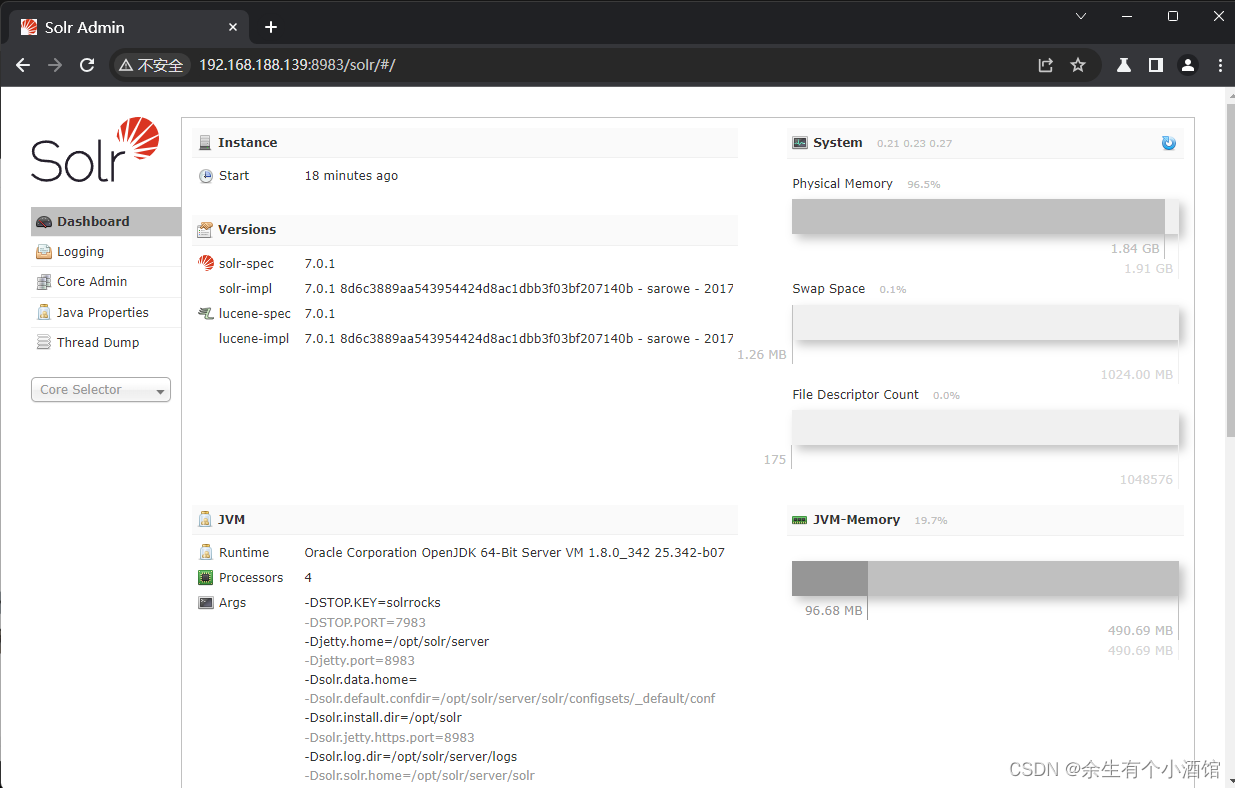Click the File Descriptor Count bar

(985, 428)
